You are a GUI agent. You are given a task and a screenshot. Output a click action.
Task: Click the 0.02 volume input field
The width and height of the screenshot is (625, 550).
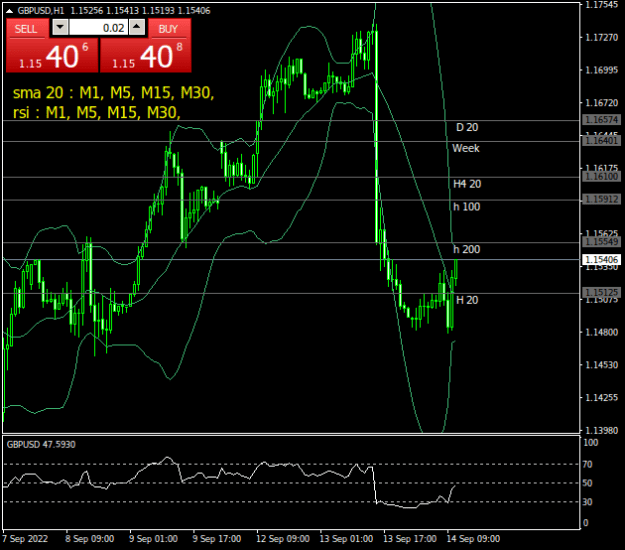(99, 28)
